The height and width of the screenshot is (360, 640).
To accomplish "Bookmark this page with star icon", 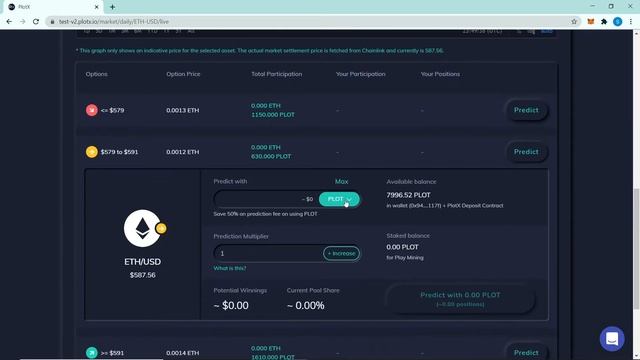I will tap(574, 22).
